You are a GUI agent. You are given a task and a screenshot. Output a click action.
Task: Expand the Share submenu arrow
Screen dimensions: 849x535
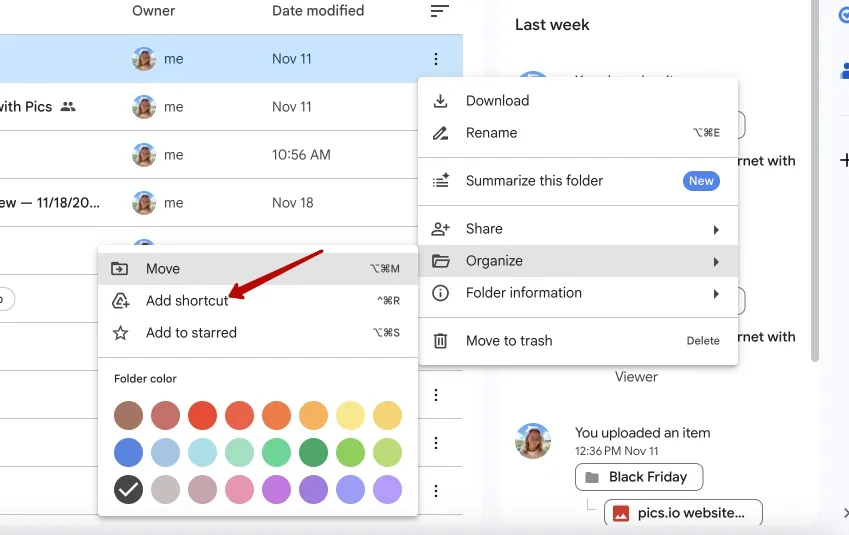(716, 230)
